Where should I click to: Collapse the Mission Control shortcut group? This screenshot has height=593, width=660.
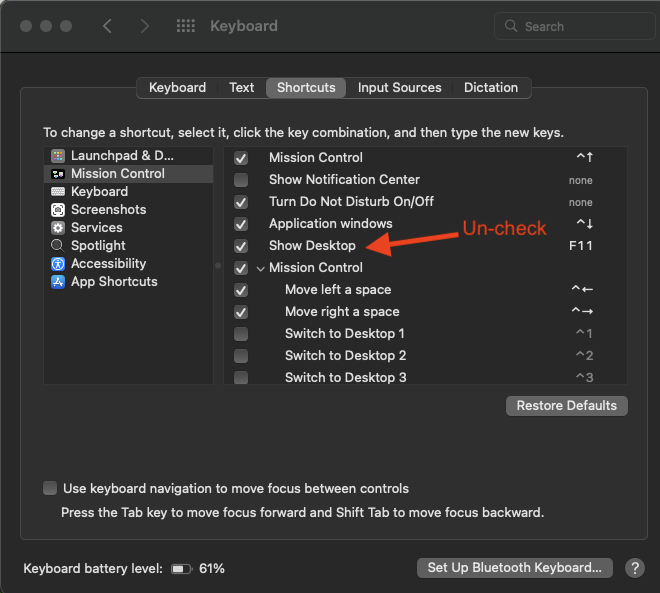(x=260, y=268)
